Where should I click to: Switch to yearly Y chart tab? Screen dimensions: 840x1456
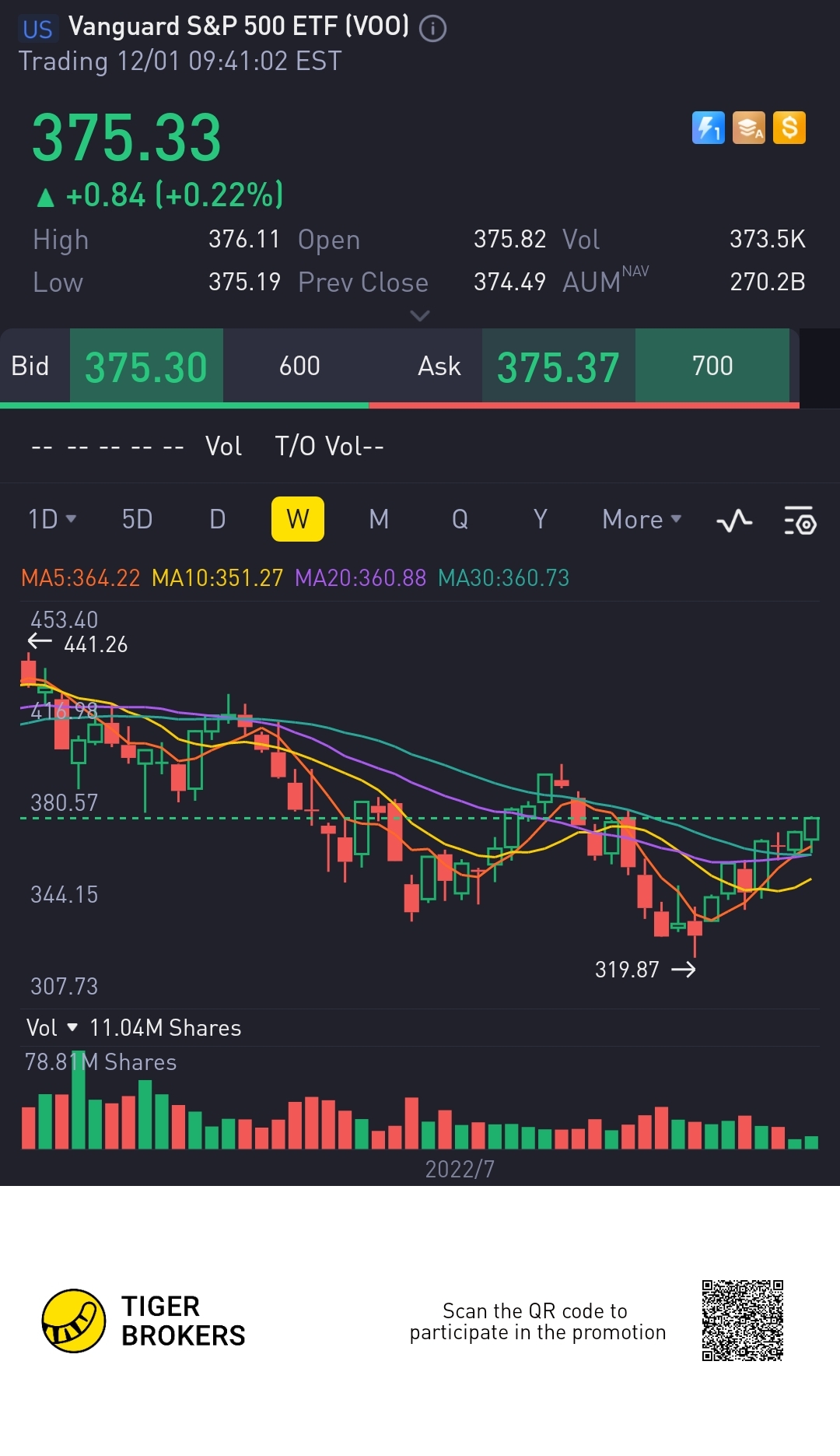541,519
